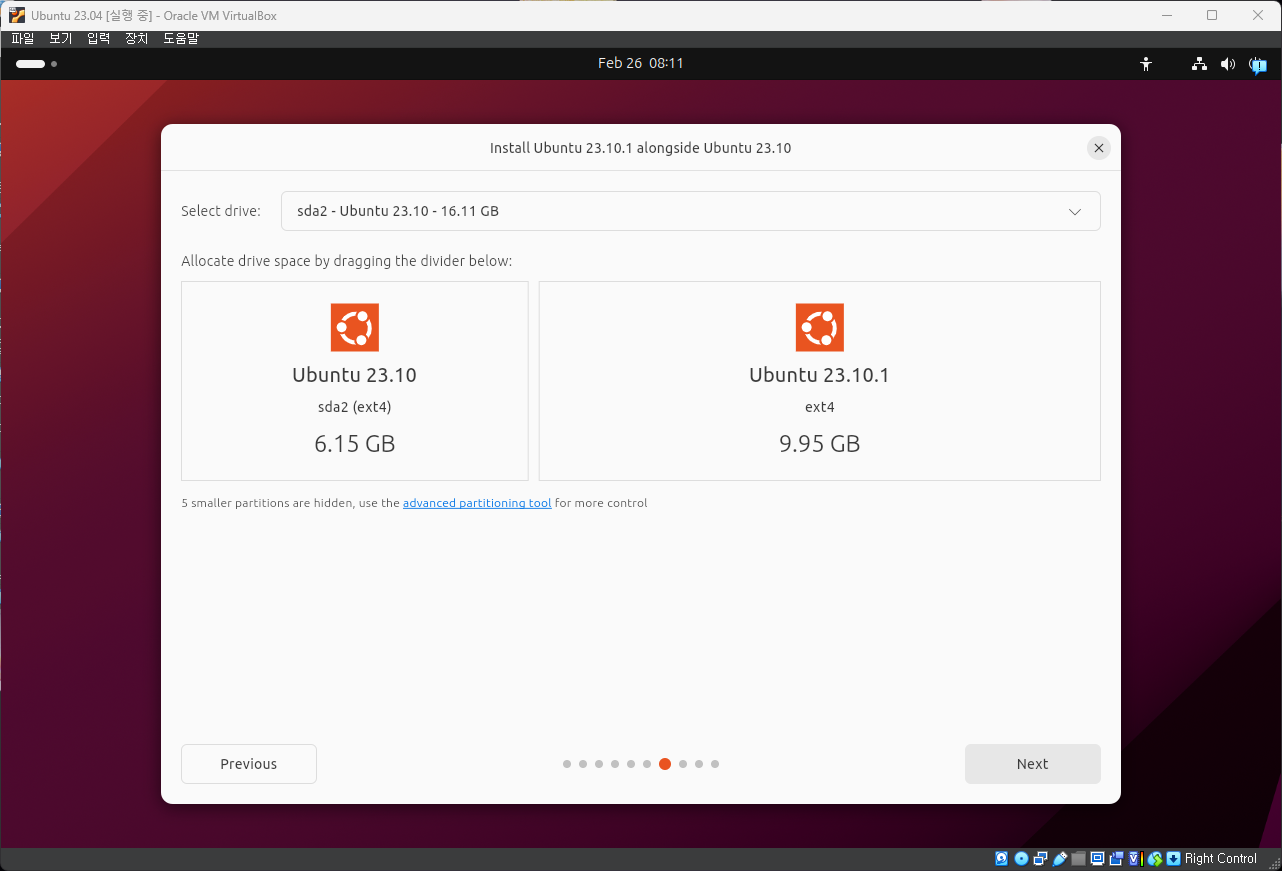This screenshot has height=871, width=1282.
Task: Click the blue VirtualBox notification bubble icon
Action: pos(1258,65)
